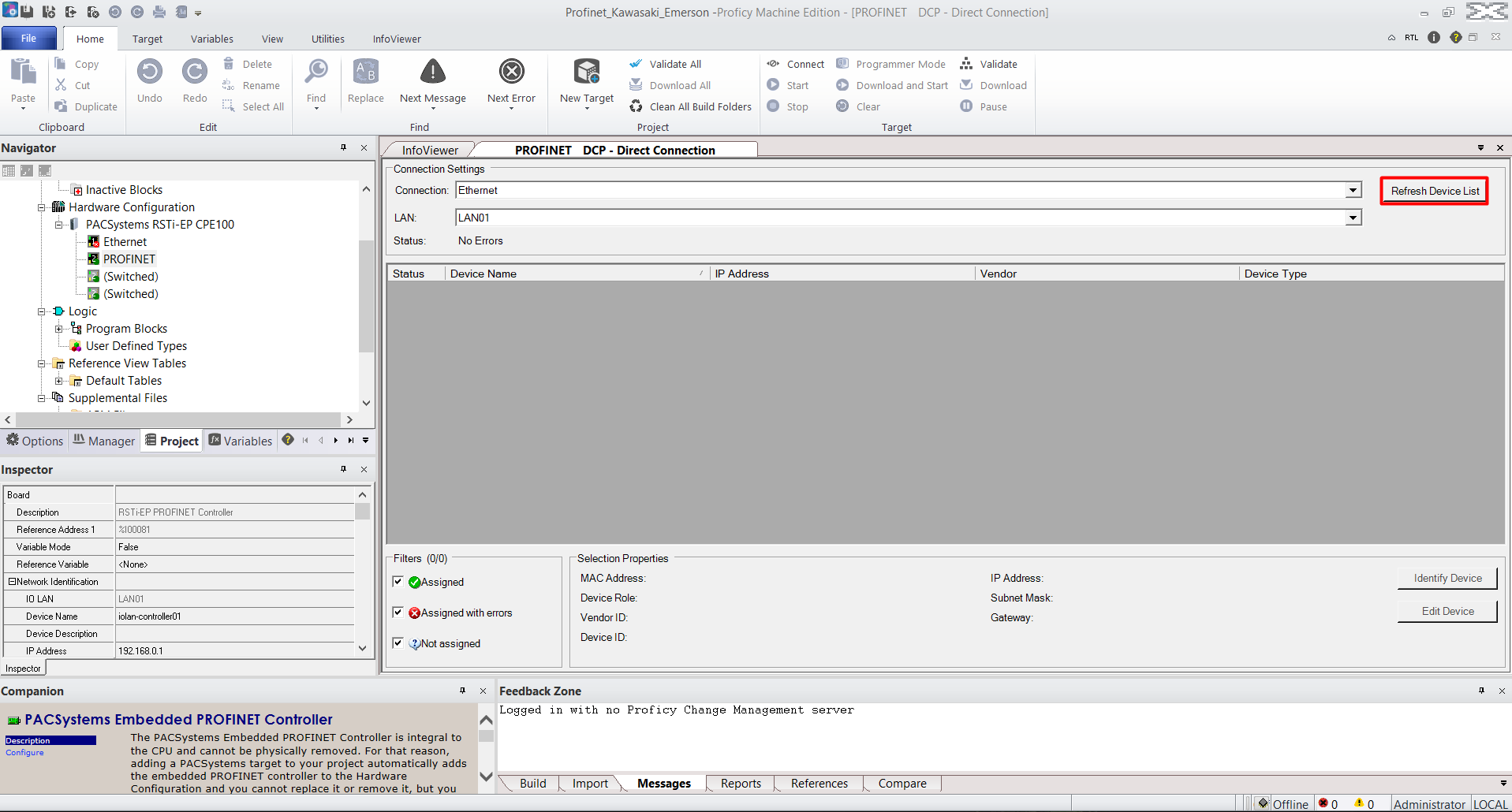Screen dimensions: 1512x812
Task: Go to Next Message warning icon
Action: (432, 72)
